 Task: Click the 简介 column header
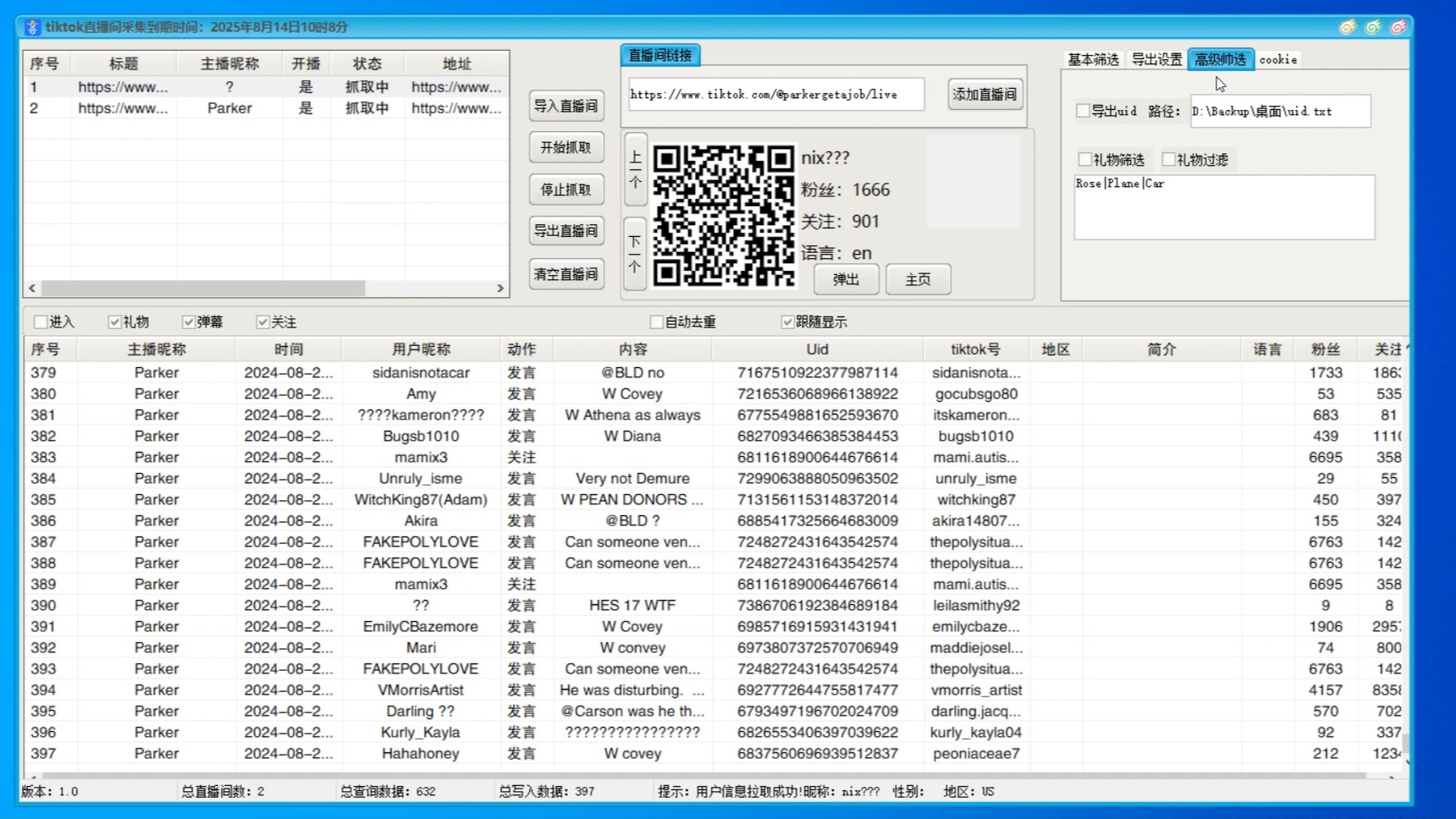(1161, 349)
